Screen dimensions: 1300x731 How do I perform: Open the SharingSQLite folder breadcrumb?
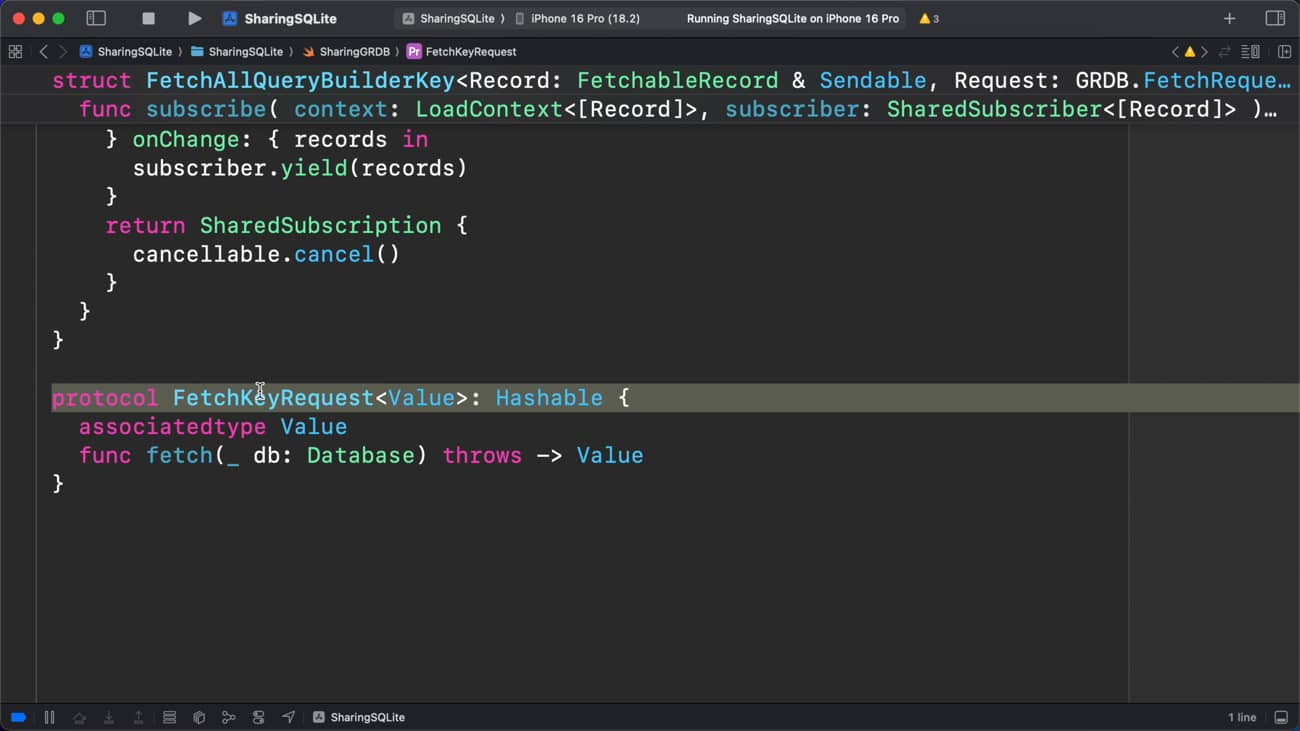(x=237, y=51)
